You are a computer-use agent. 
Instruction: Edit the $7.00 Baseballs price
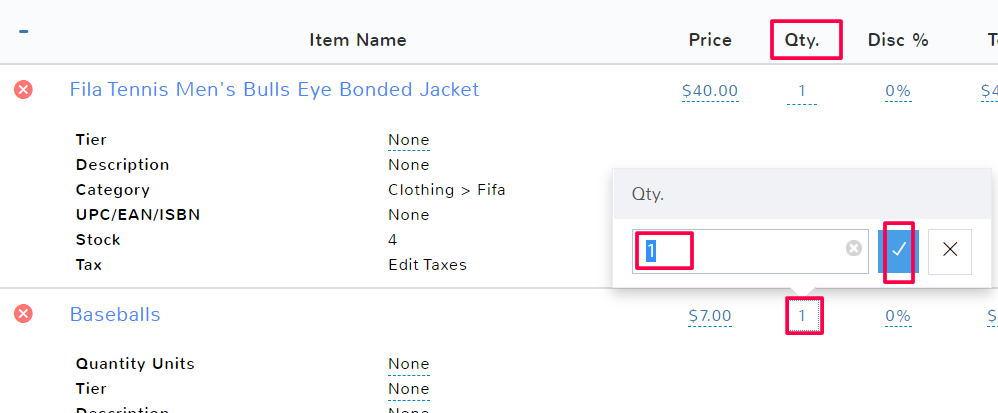(710, 317)
